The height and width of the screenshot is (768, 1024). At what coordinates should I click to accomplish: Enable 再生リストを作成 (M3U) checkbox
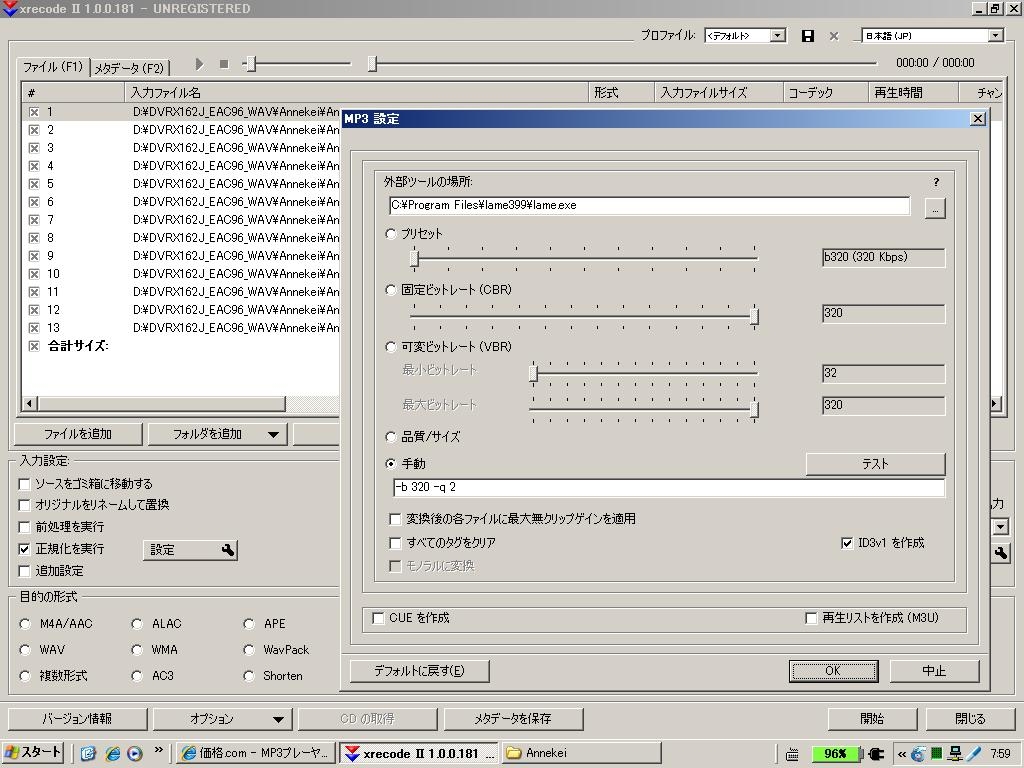[x=811, y=618]
